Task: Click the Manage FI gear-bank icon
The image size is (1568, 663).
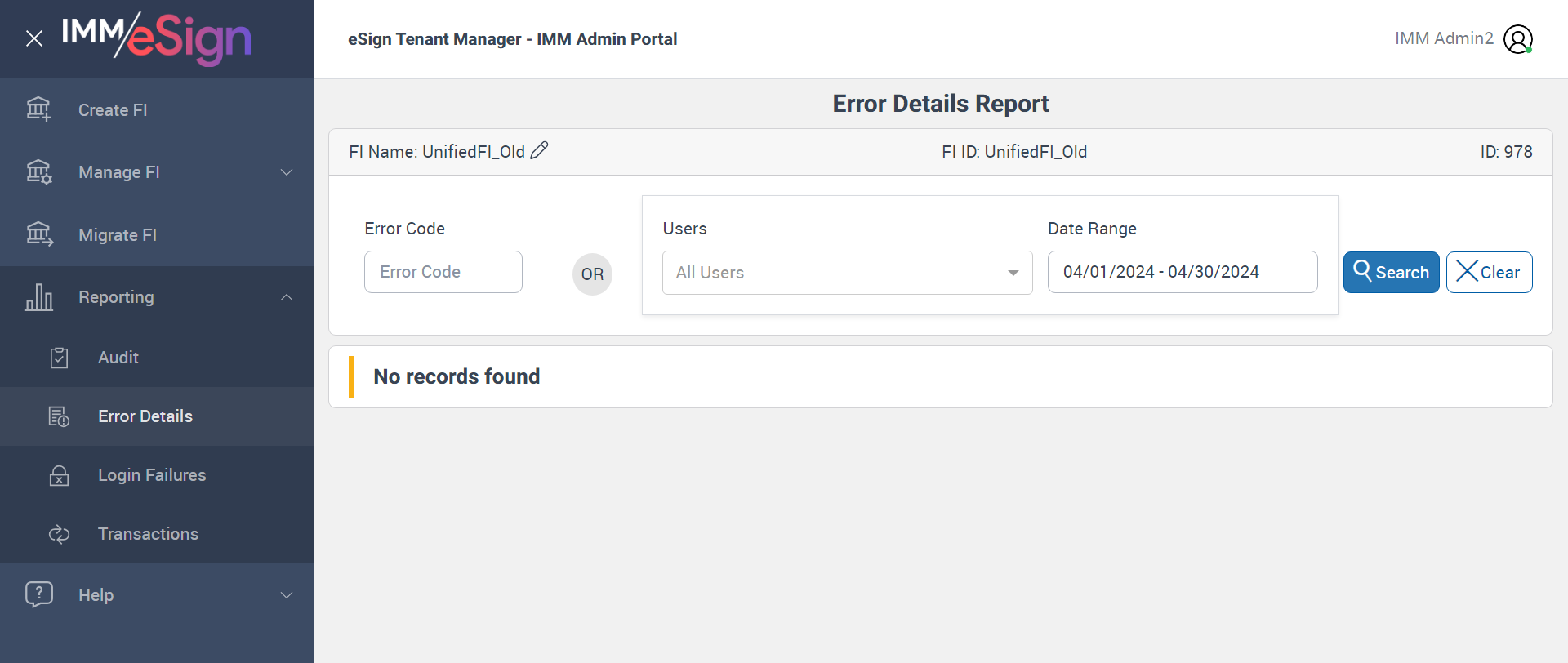Action: pyautogui.click(x=38, y=172)
